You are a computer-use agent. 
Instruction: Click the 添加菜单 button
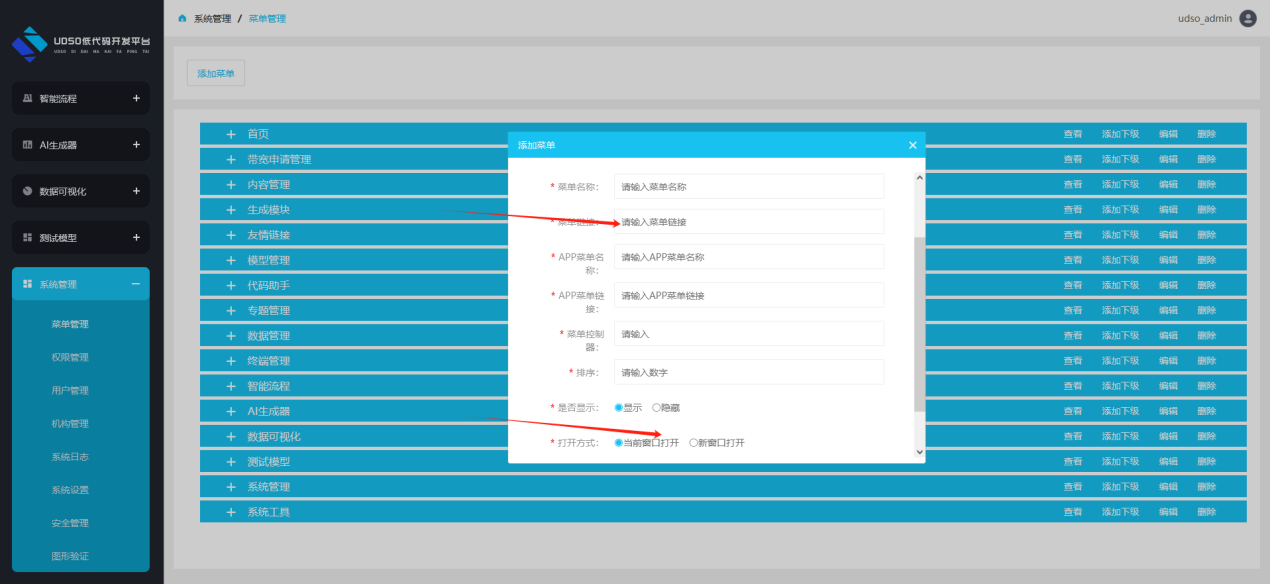click(x=216, y=73)
